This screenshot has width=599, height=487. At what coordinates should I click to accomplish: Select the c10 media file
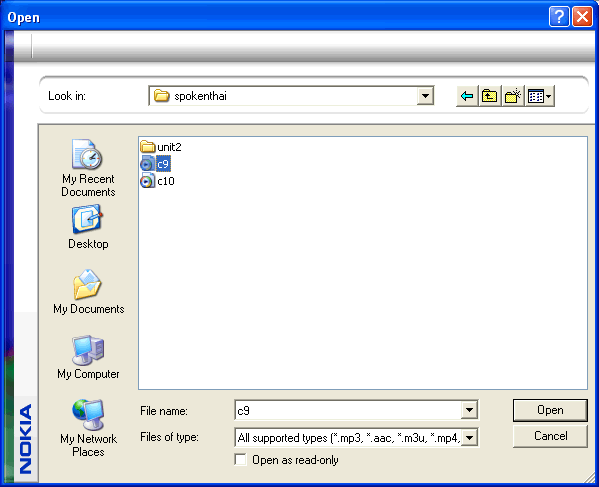[x=157, y=181]
